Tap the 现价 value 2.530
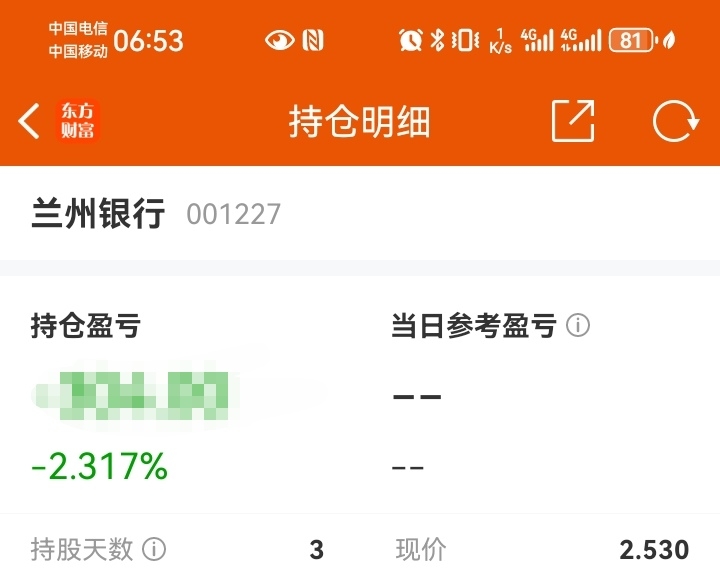The image size is (720, 572). coord(654,550)
